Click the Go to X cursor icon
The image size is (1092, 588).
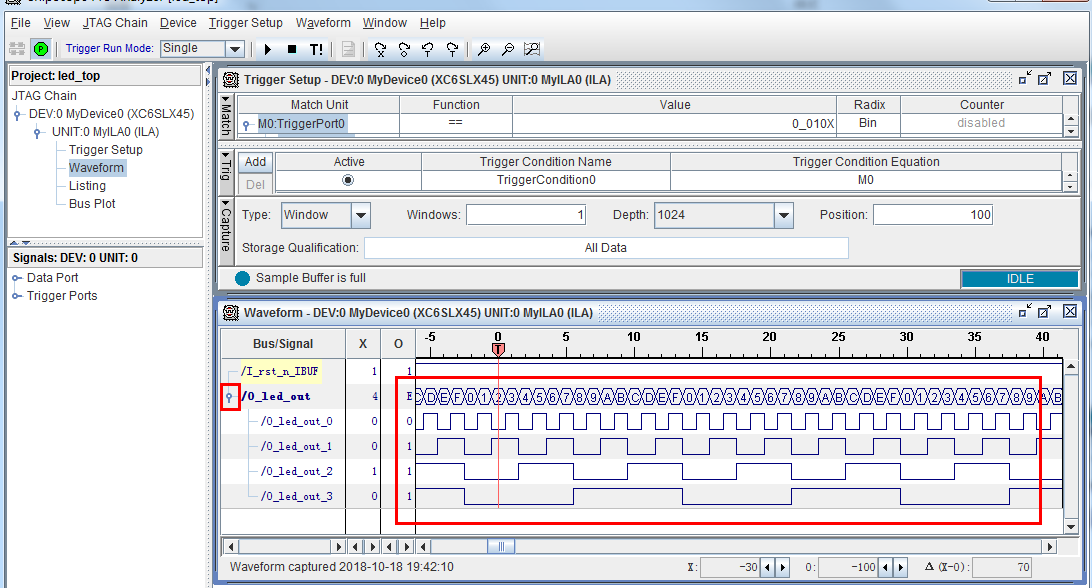coord(380,49)
